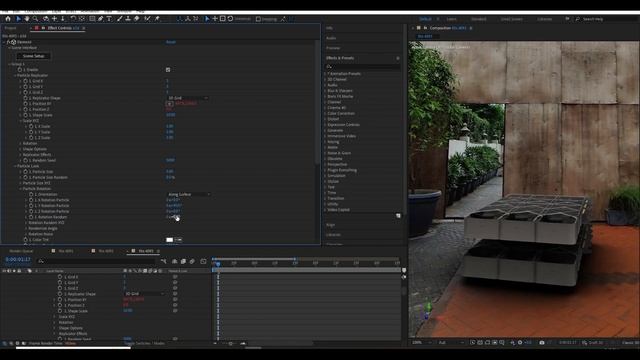Click Effects & Presets panel menu icon
This screenshot has width=640, height=360.
398,58
